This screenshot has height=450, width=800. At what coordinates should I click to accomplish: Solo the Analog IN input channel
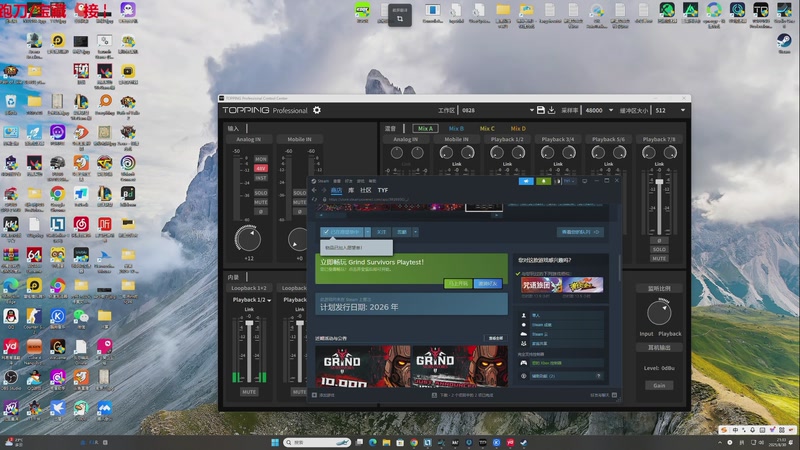click(261, 193)
